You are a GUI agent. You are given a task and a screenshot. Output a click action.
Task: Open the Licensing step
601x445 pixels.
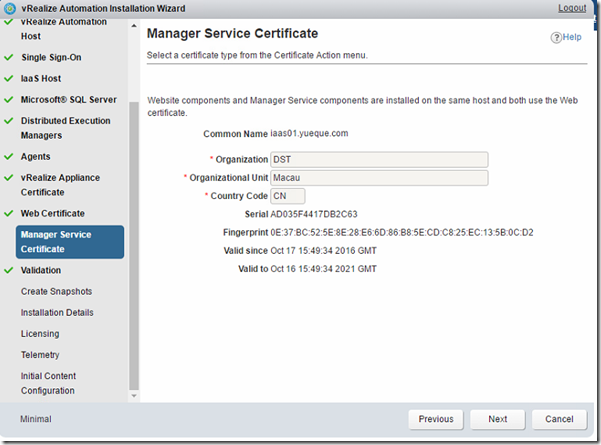click(40, 334)
